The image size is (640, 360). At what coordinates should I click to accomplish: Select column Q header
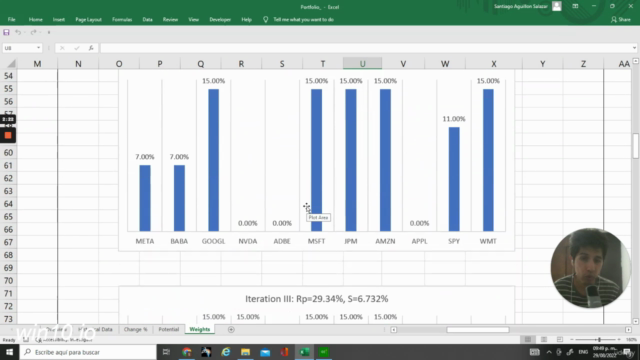click(x=200, y=64)
